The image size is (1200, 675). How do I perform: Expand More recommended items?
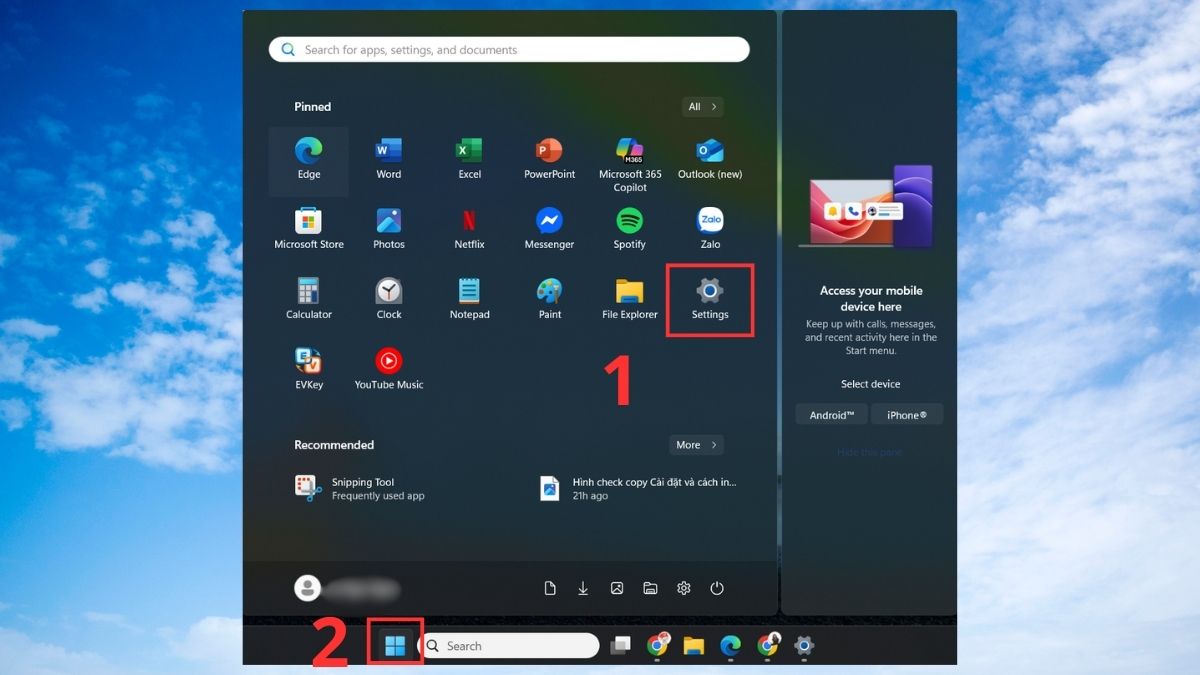point(696,445)
